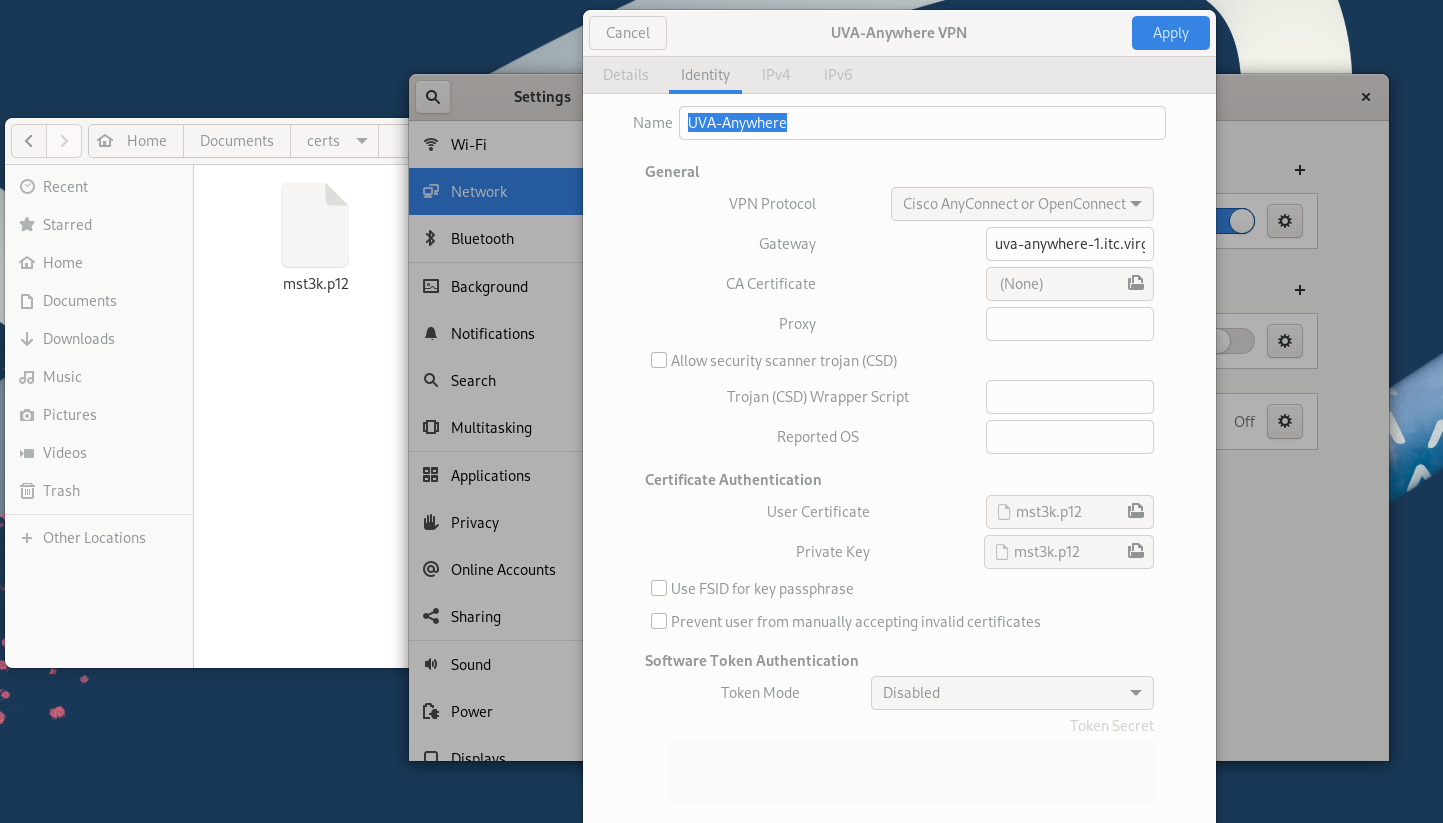1443x823 pixels.
Task: Open the Bluetooth settings panel
Action: click(483, 238)
